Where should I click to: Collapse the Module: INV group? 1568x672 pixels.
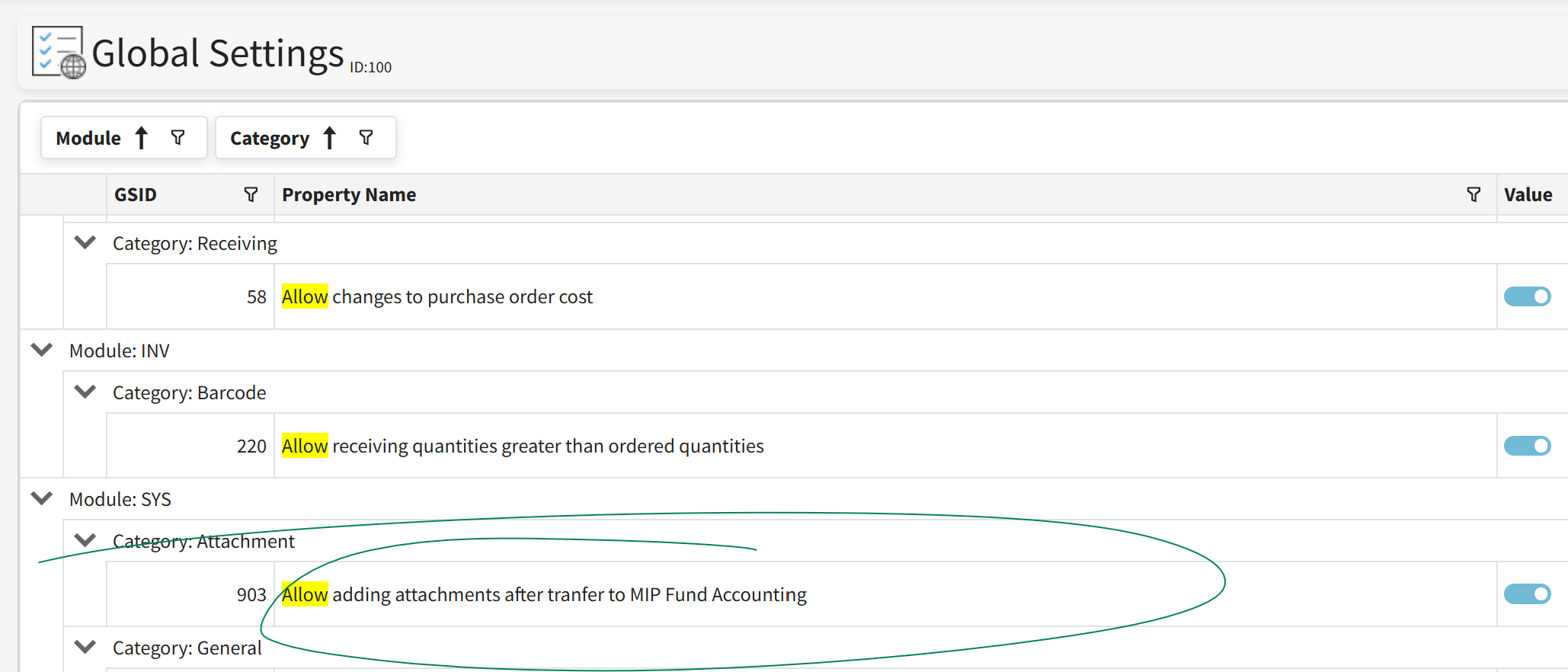point(42,350)
